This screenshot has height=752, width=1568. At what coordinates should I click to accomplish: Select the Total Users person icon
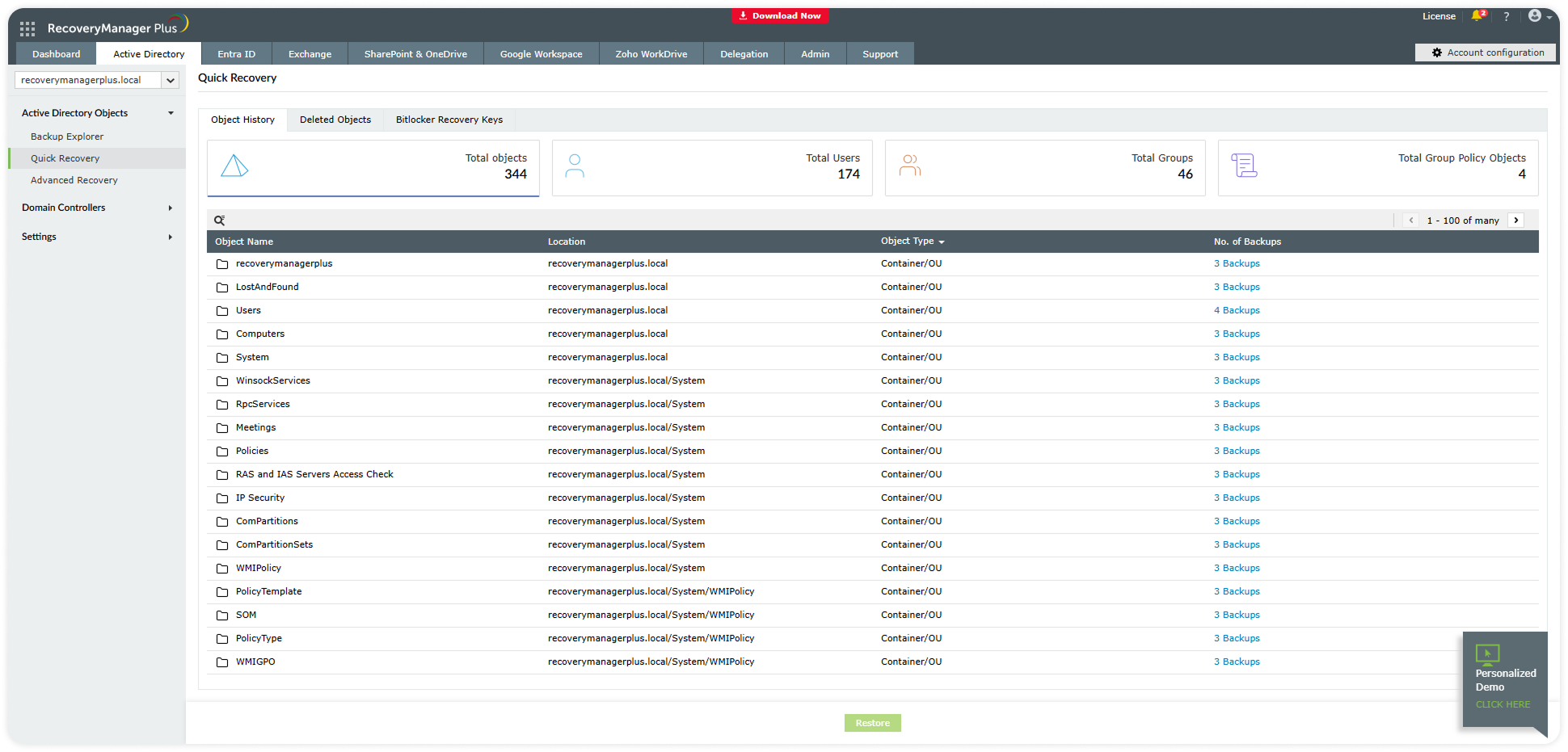575,166
